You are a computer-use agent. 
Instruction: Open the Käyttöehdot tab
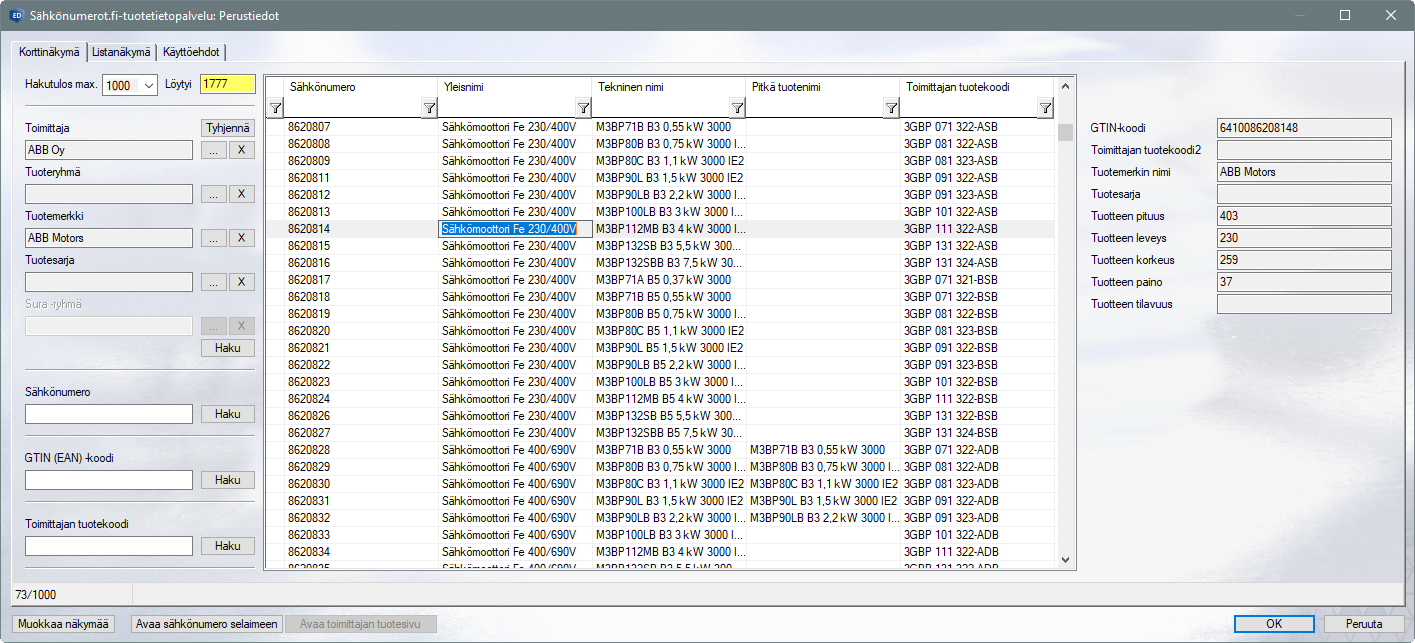[192, 52]
